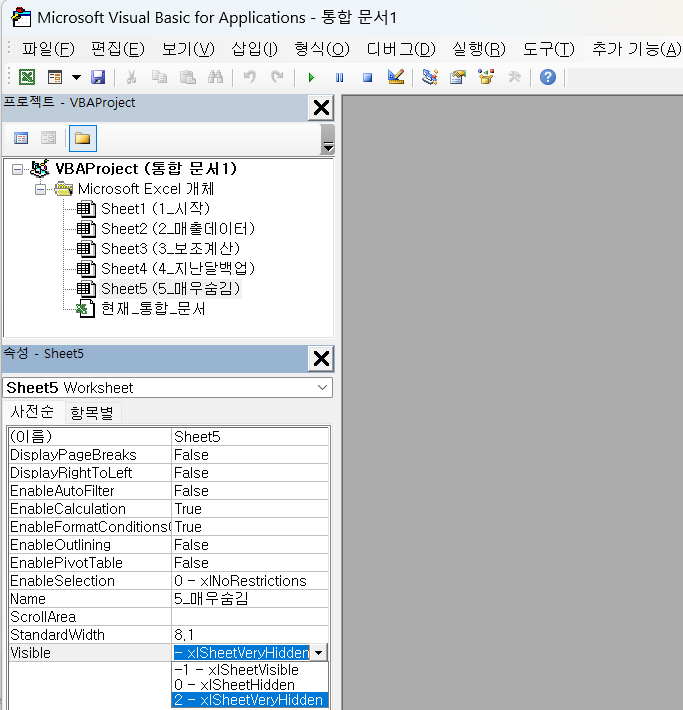Toggle Folders button in project panel
This screenshot has height=710, width=683.
(x=82, y=138)
